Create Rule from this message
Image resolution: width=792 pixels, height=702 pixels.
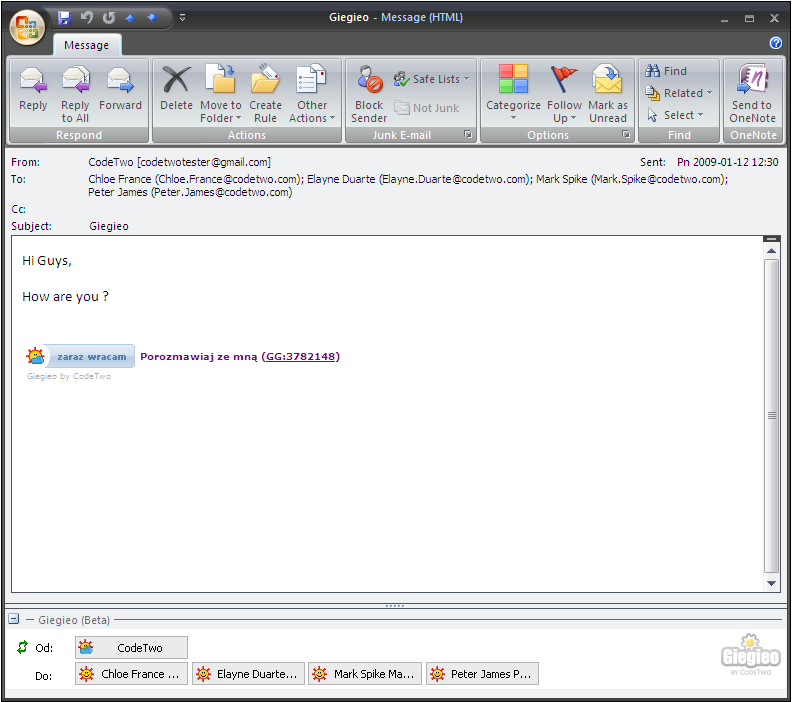click(x=265, y=93)
